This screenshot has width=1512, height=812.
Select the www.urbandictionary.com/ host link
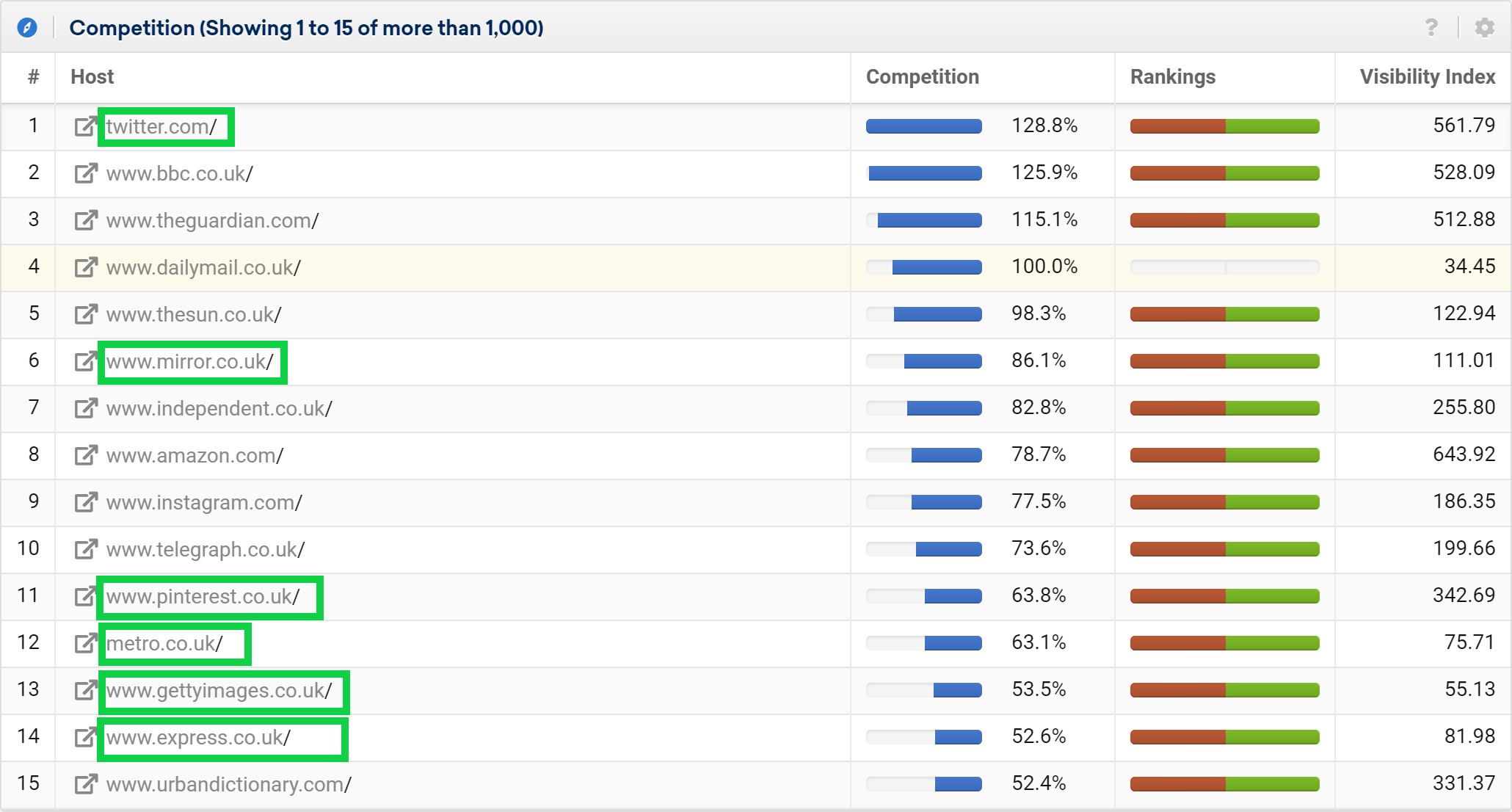click(228, 784)
